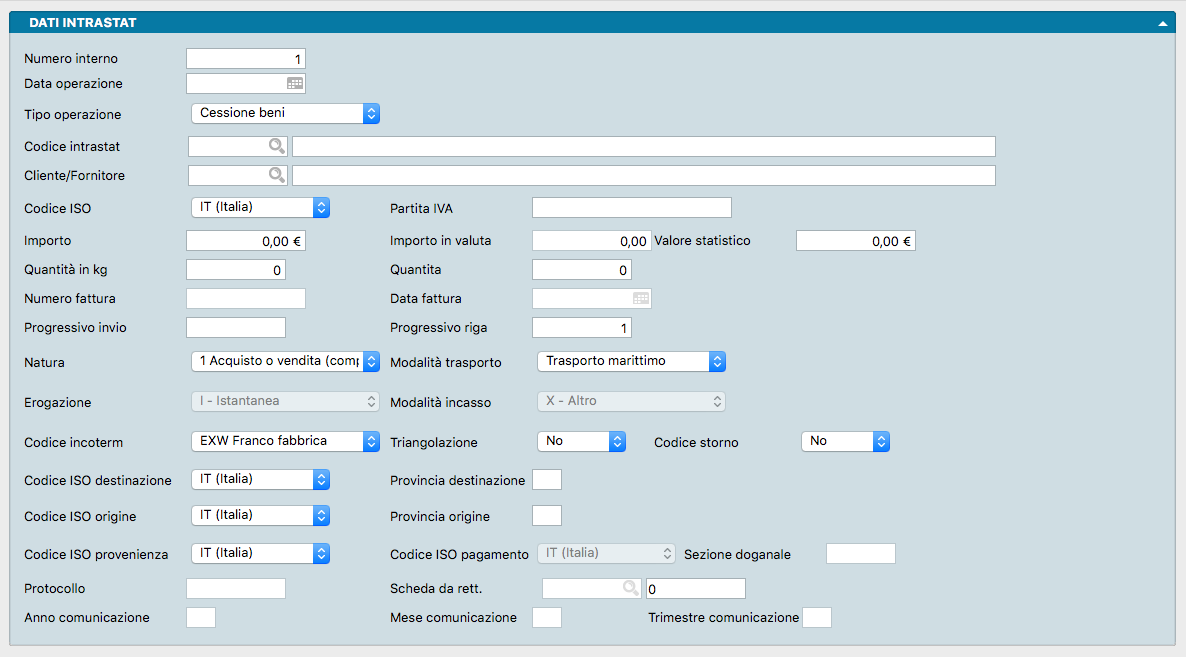Change the Triangolazione option
The height and width of the screenshot is (657, 1186).
point(581,441)
